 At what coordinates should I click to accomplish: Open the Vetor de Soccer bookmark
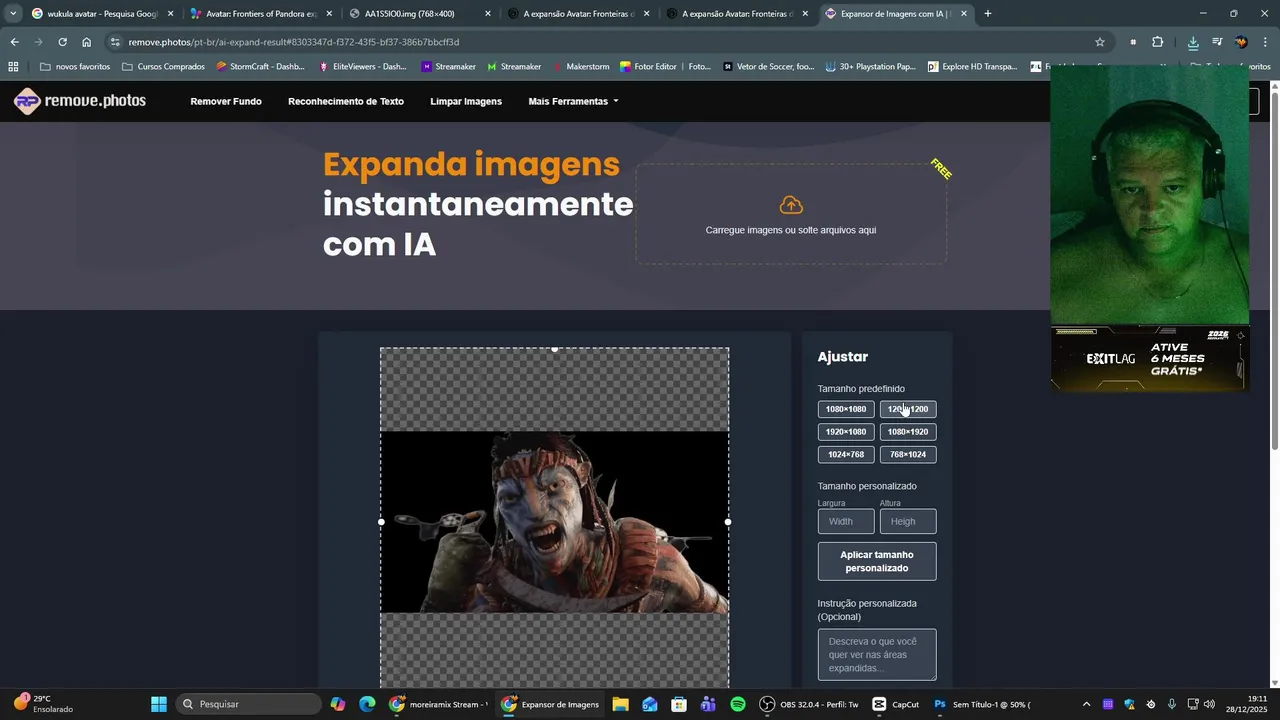[x=768, y=67]
